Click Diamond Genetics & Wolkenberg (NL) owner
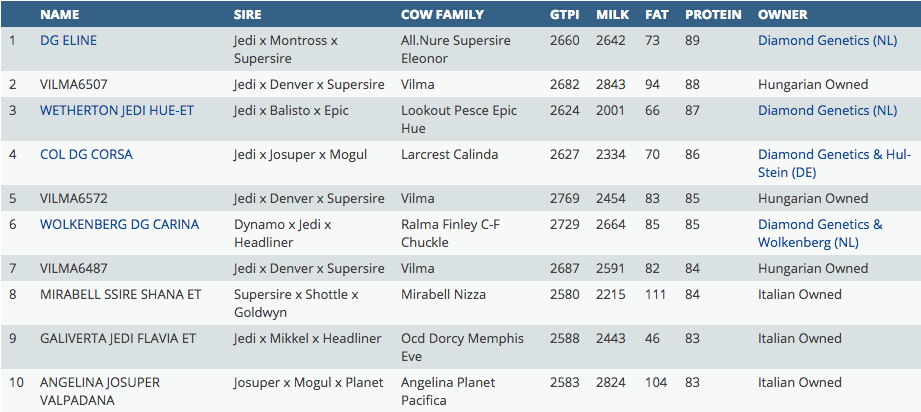Viewport: 921px width, 412px height. click(820, 233)
